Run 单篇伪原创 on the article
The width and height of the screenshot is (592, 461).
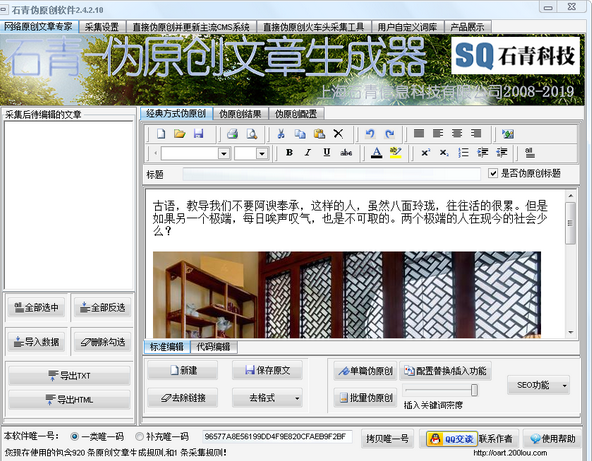365,371
